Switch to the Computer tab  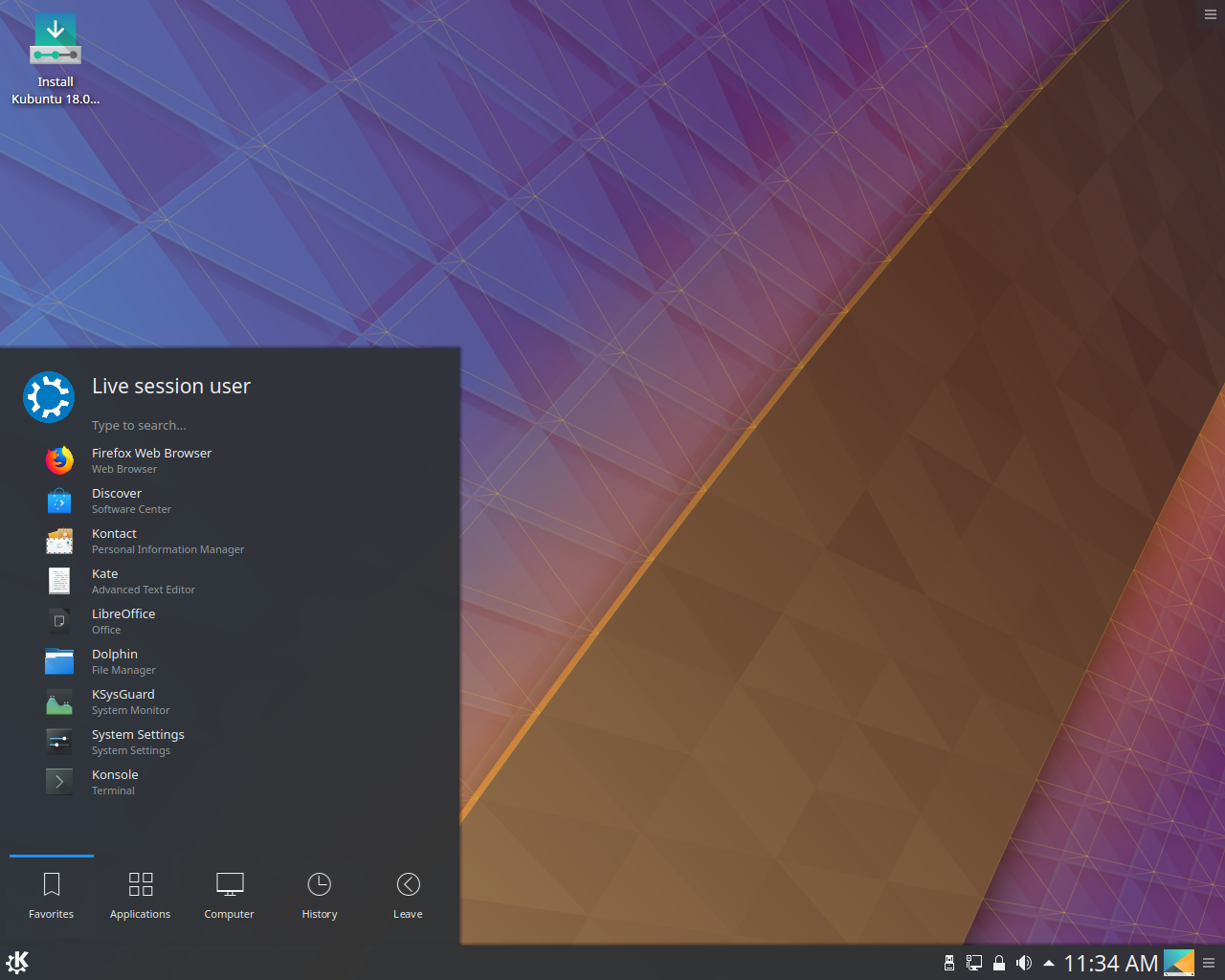pos(230,897)
